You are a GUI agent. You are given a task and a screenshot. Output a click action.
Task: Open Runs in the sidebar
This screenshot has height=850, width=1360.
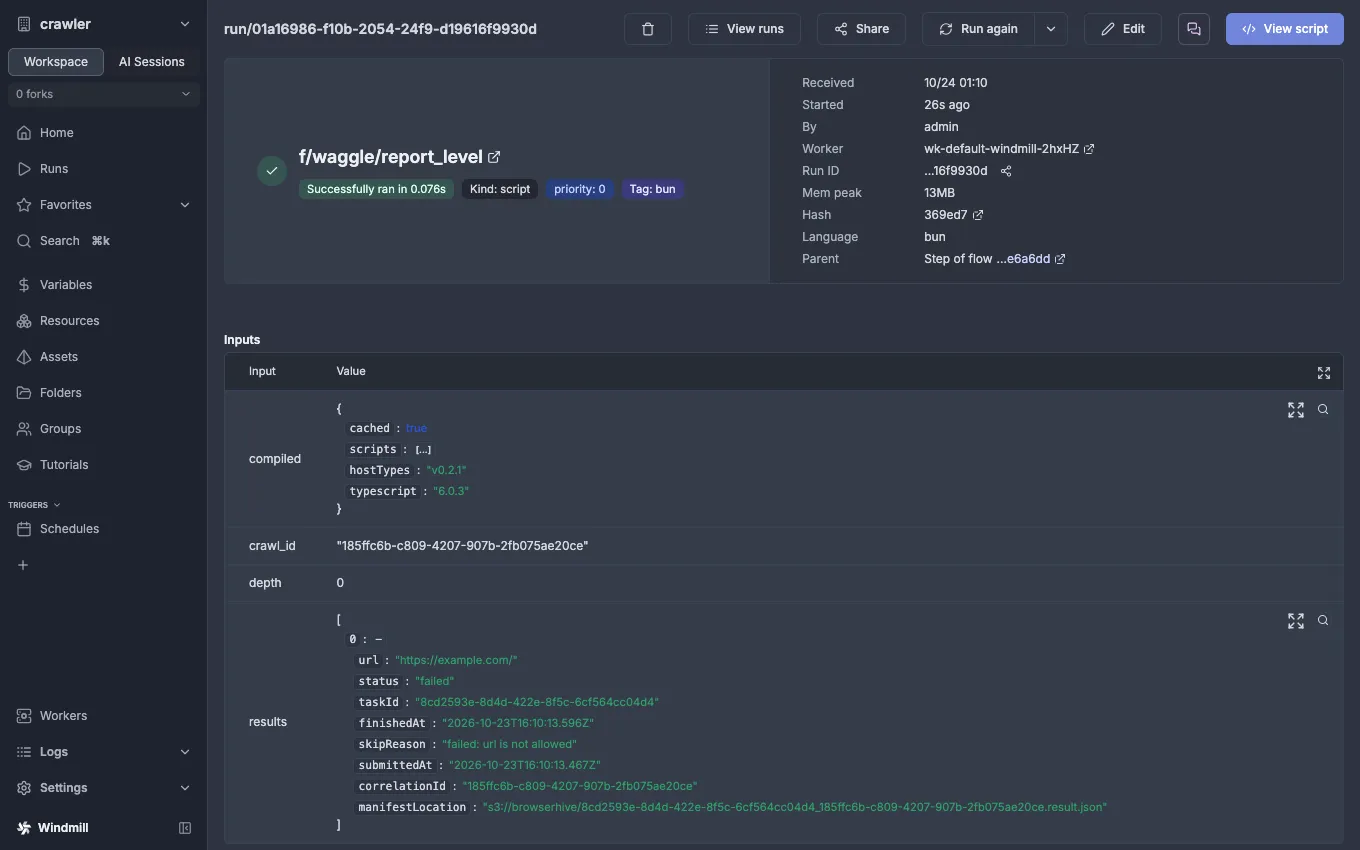pyautogui.click(x=104, y=169)
